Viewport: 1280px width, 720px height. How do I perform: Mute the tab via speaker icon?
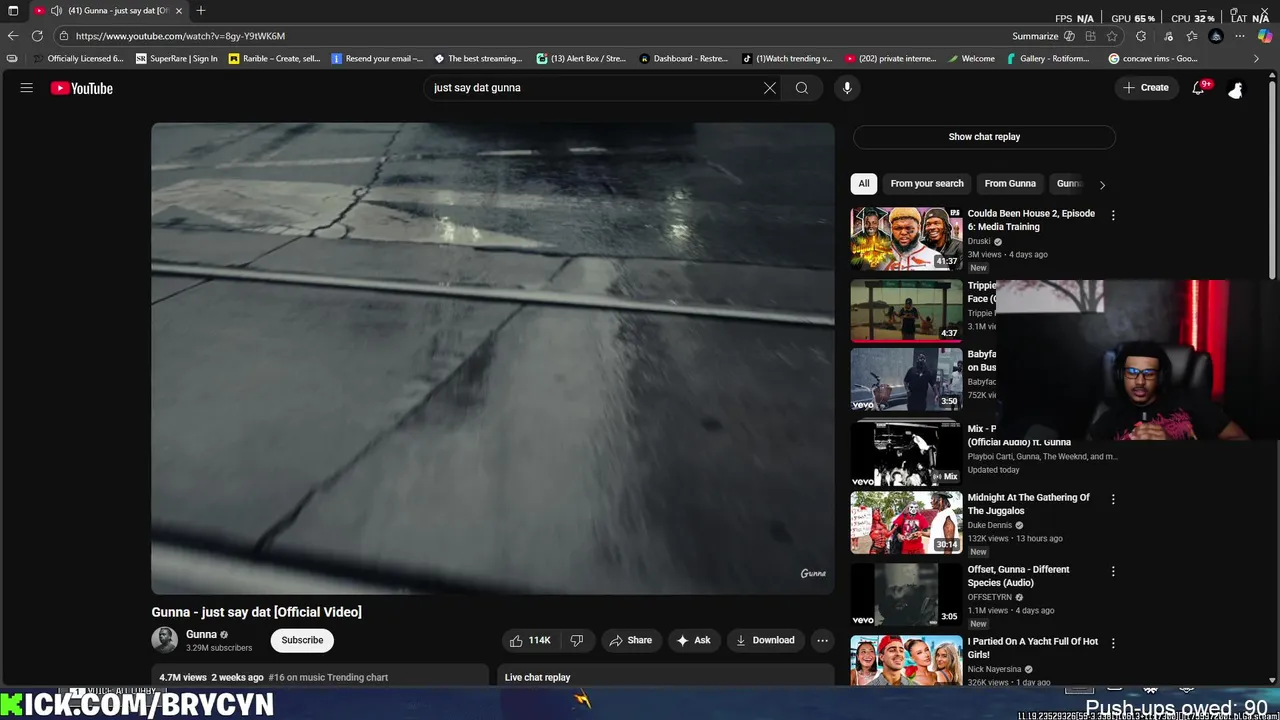(x=57, y=11)
